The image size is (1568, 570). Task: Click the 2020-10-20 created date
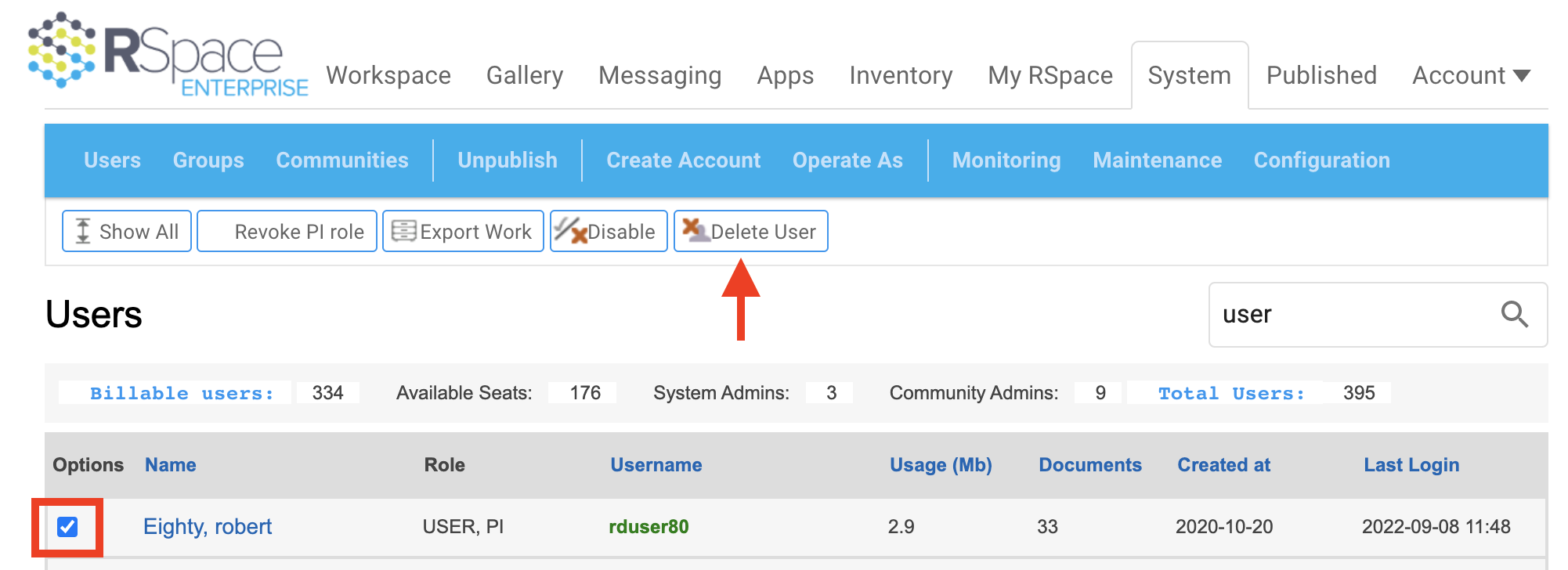(x=1224, y=527)
